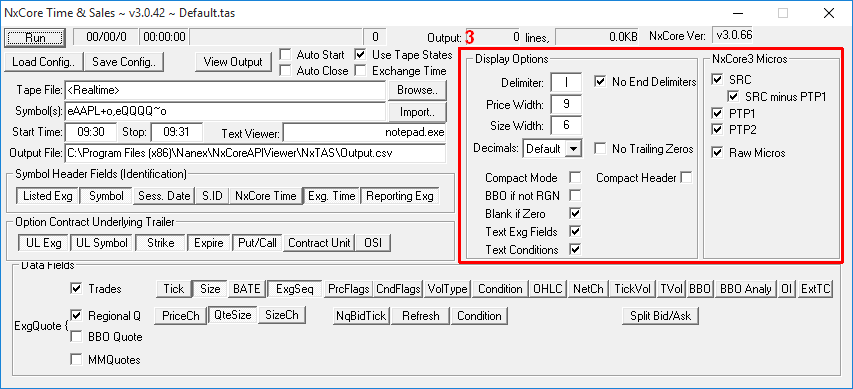This screenshot has height=389, width=853.
Task: Click the Import symbols button
Action: click(417, 112)
